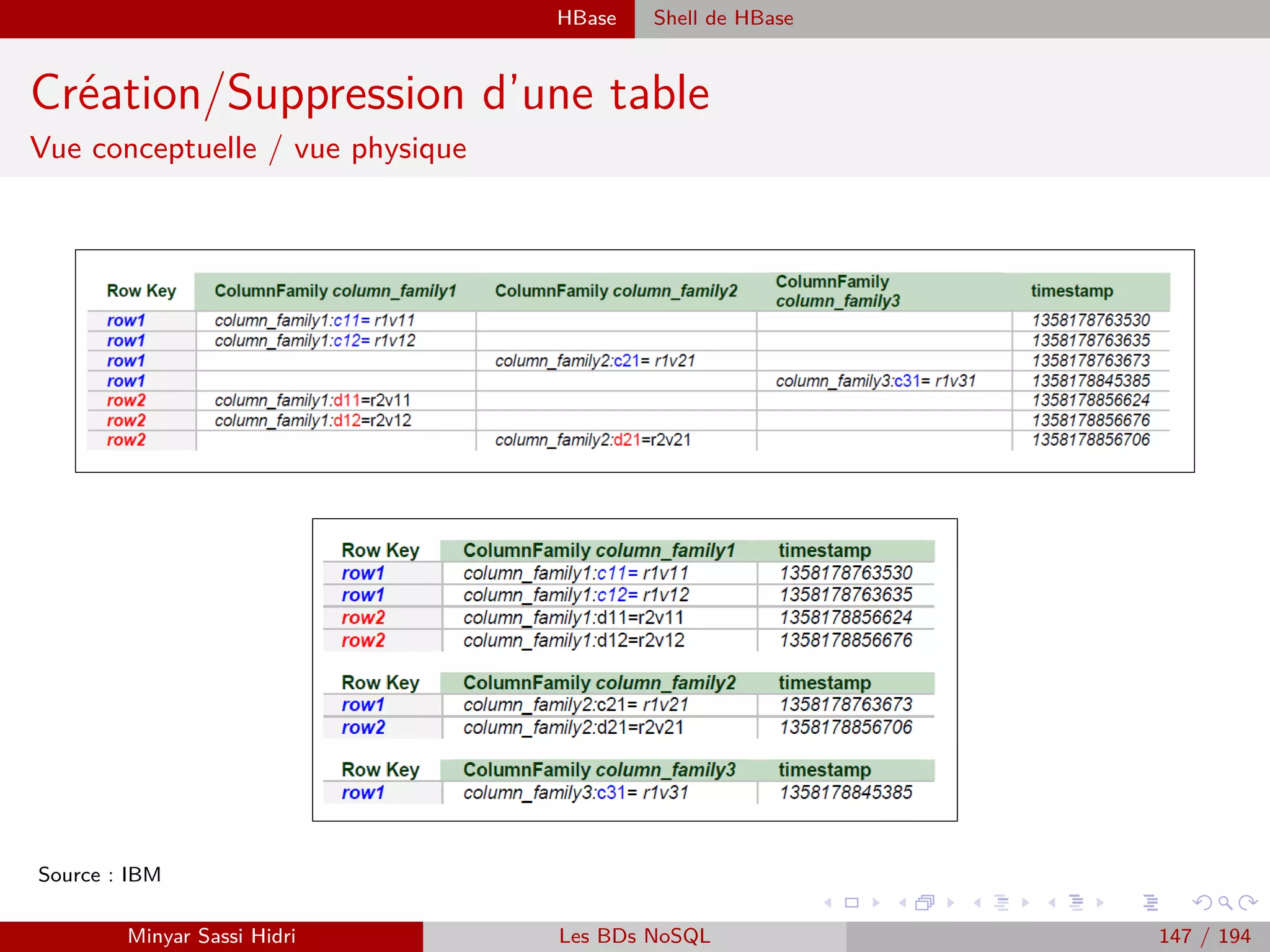Viewport: 1270px width, 952px height.
Task: Select cell column_family1:c11= r1v11 in top table
Action: pos(315,320)
